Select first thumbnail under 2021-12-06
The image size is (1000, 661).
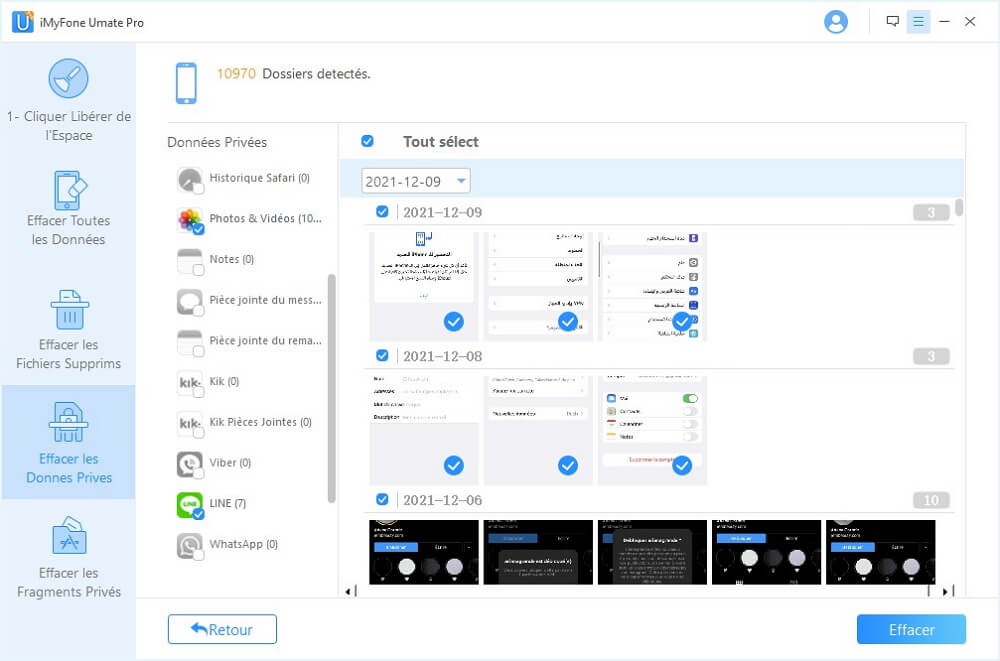[423, 552]
